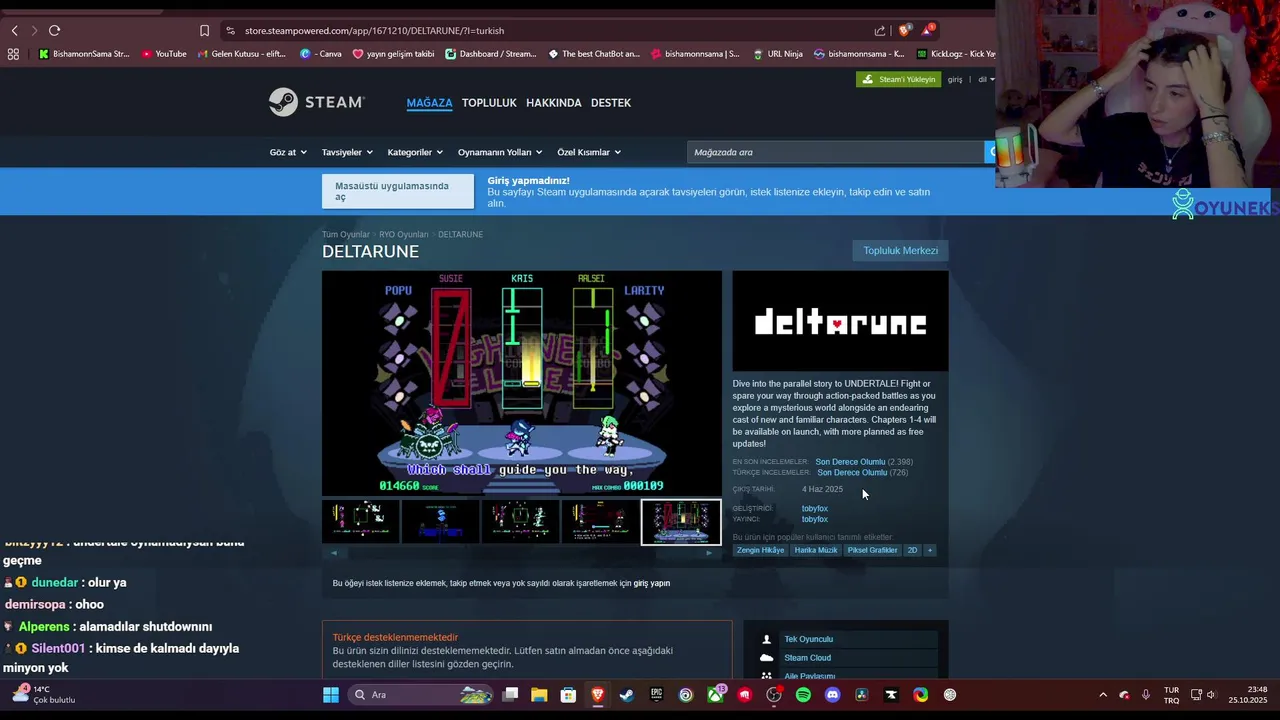Select the fourth screenshot thumbnail
The height and width of the screenshot is (720, 1280).
600,521
